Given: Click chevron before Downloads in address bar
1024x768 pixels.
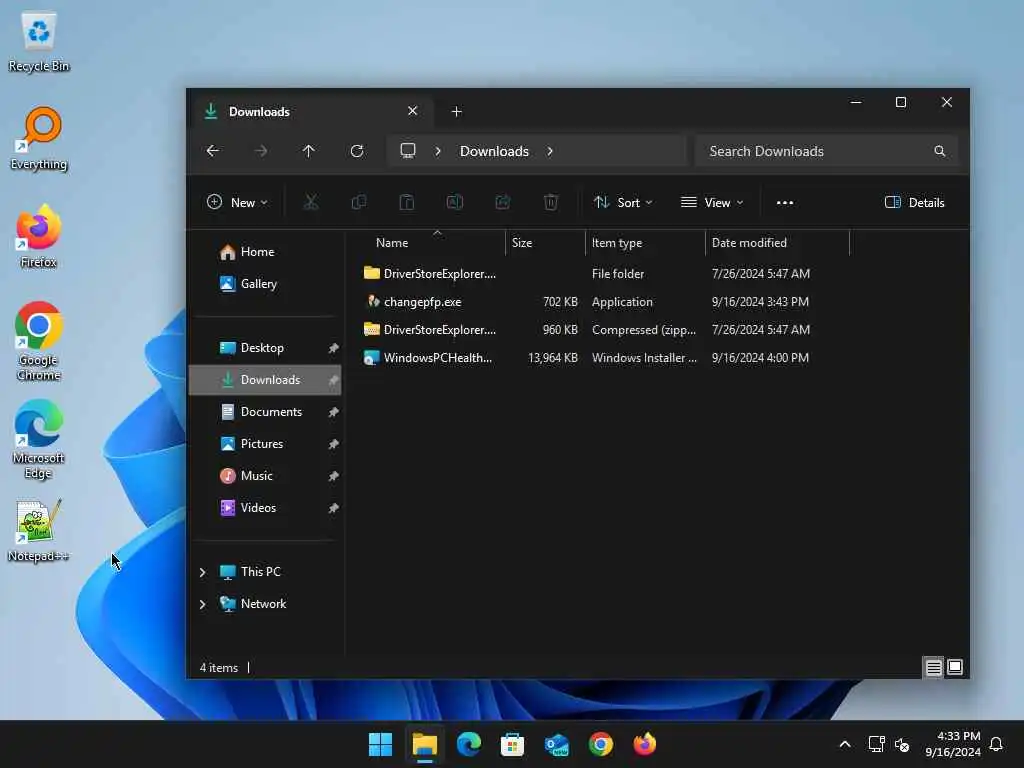Looking at the screenshot, I should [x=438, y=151].
